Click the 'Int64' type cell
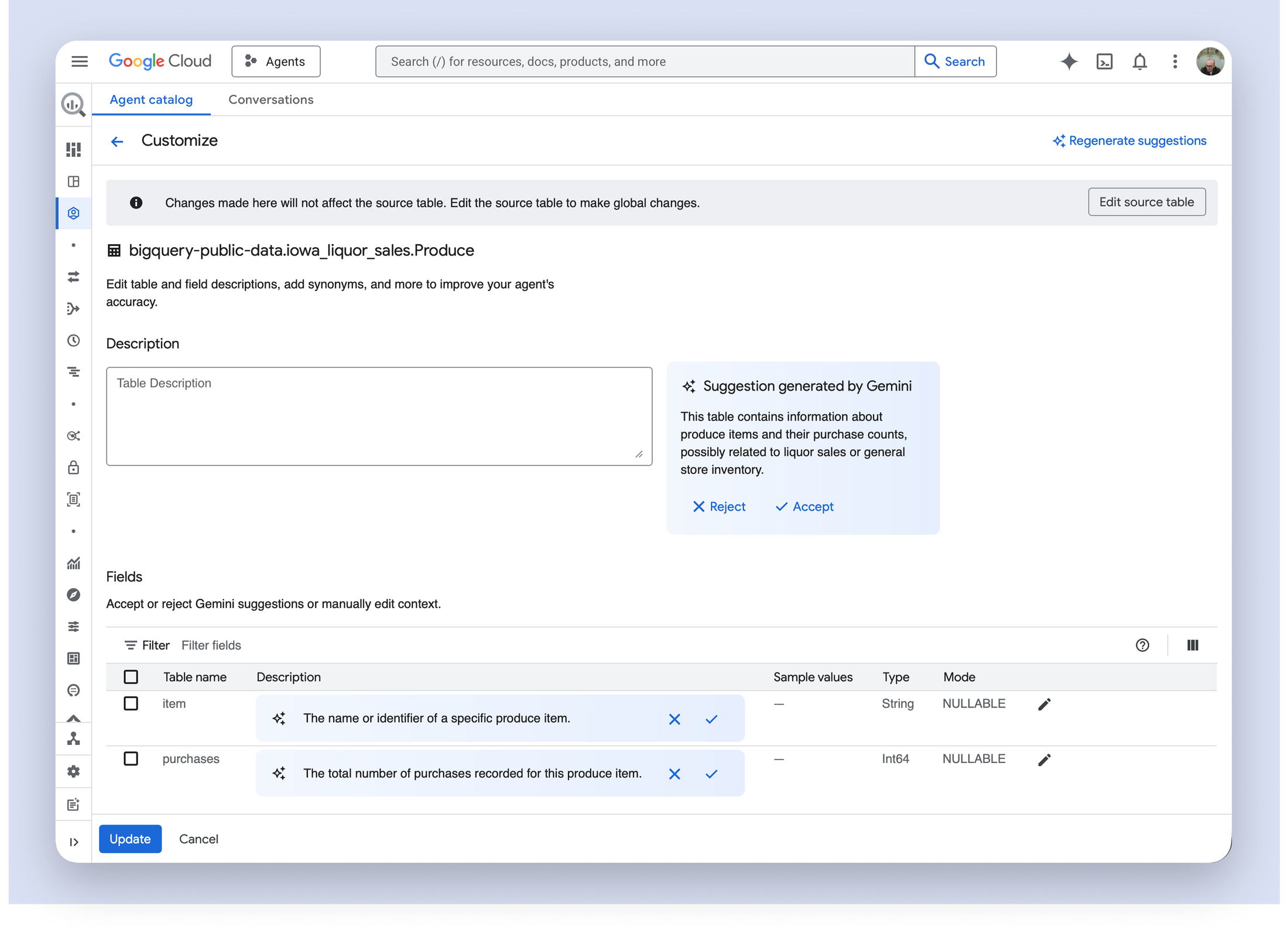The width and height of the screenshot is (1288, 937). [x=895, y=758]
